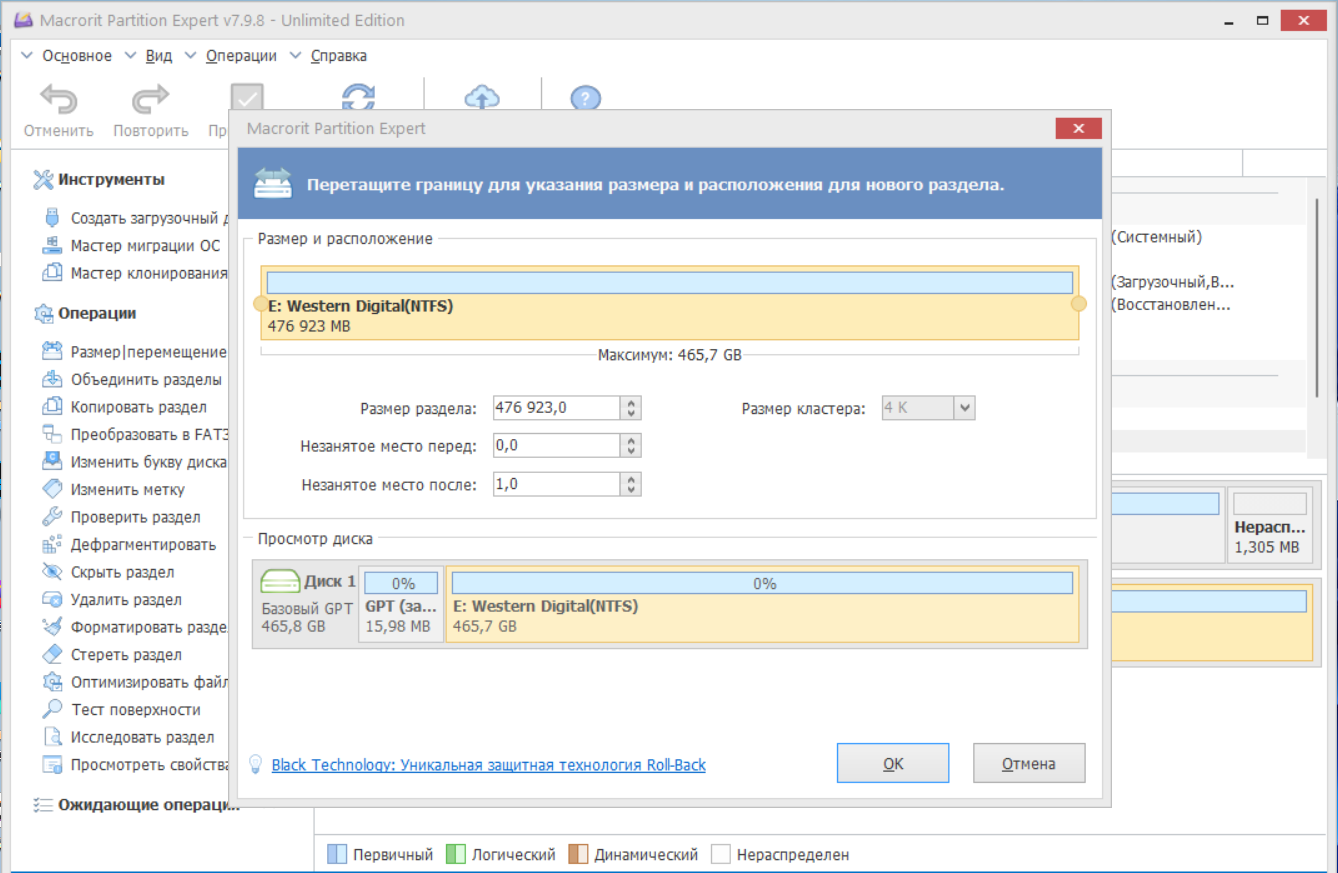Click the OK button
This screenshot has height=873, width=1338.
(x=893, y=763)
